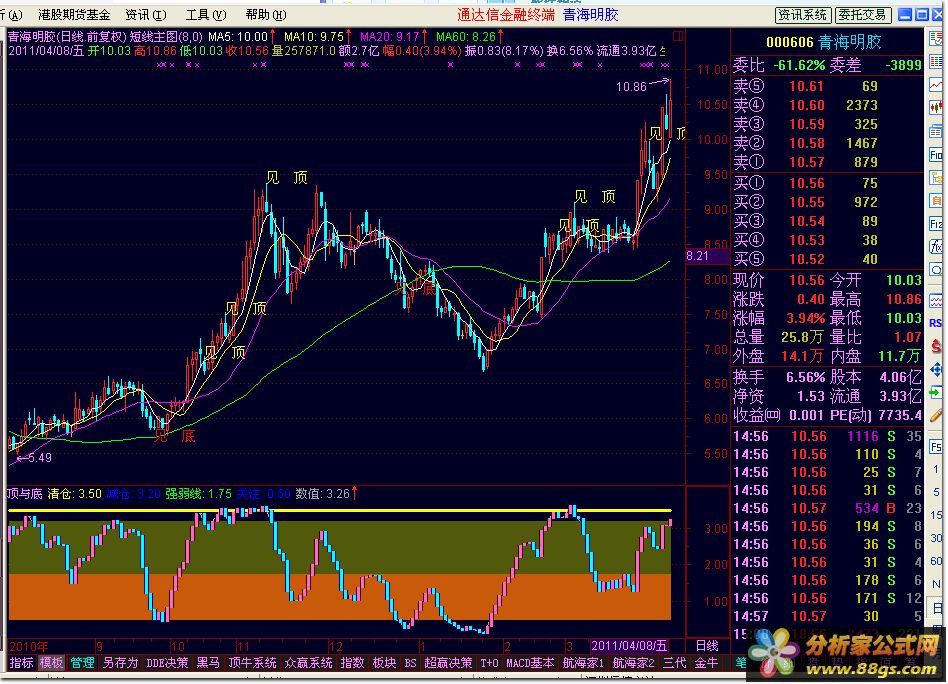The height and width of the screenshot is (684, 948).
Task: Switch to the 顶牛系统 template tab
Action: click(x=253, y=663)
